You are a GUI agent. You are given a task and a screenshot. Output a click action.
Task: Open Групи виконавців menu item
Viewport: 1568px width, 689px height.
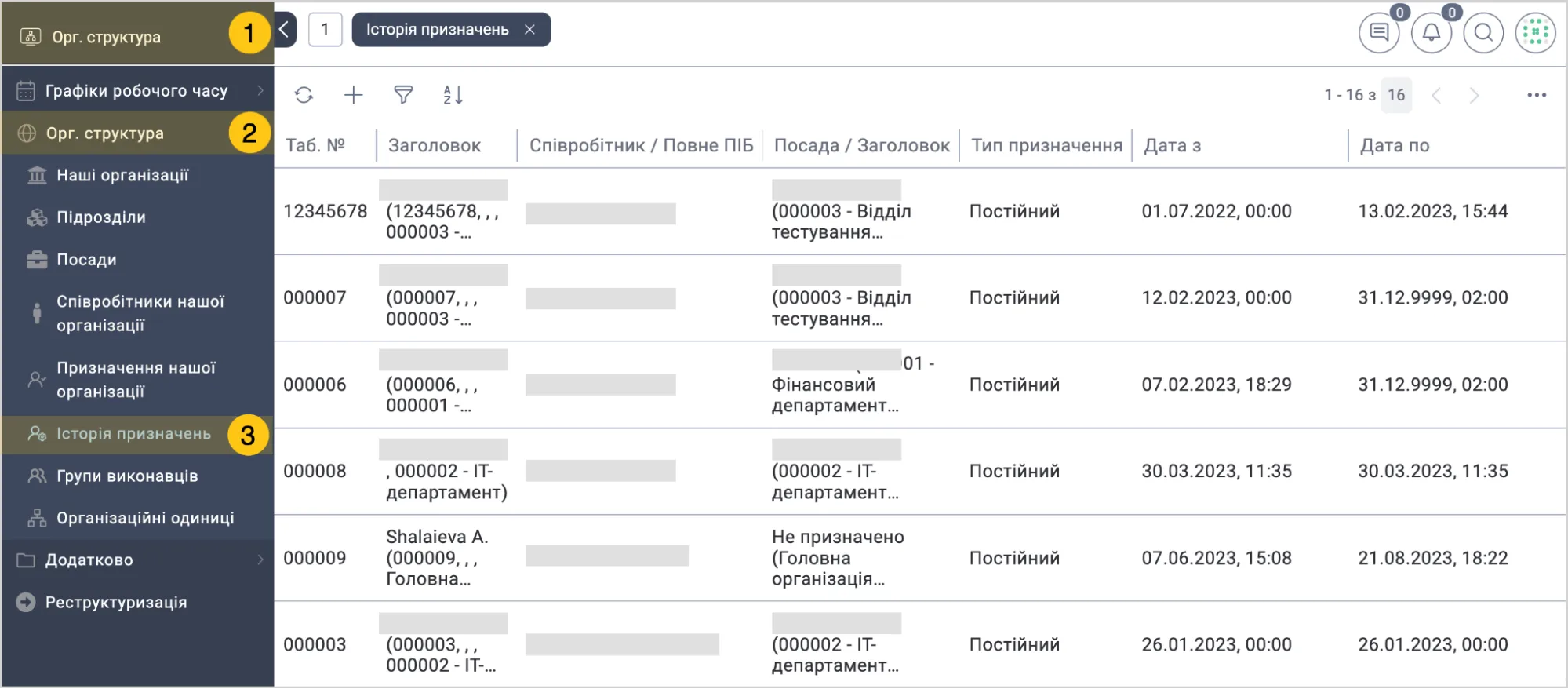click(137, 476)
